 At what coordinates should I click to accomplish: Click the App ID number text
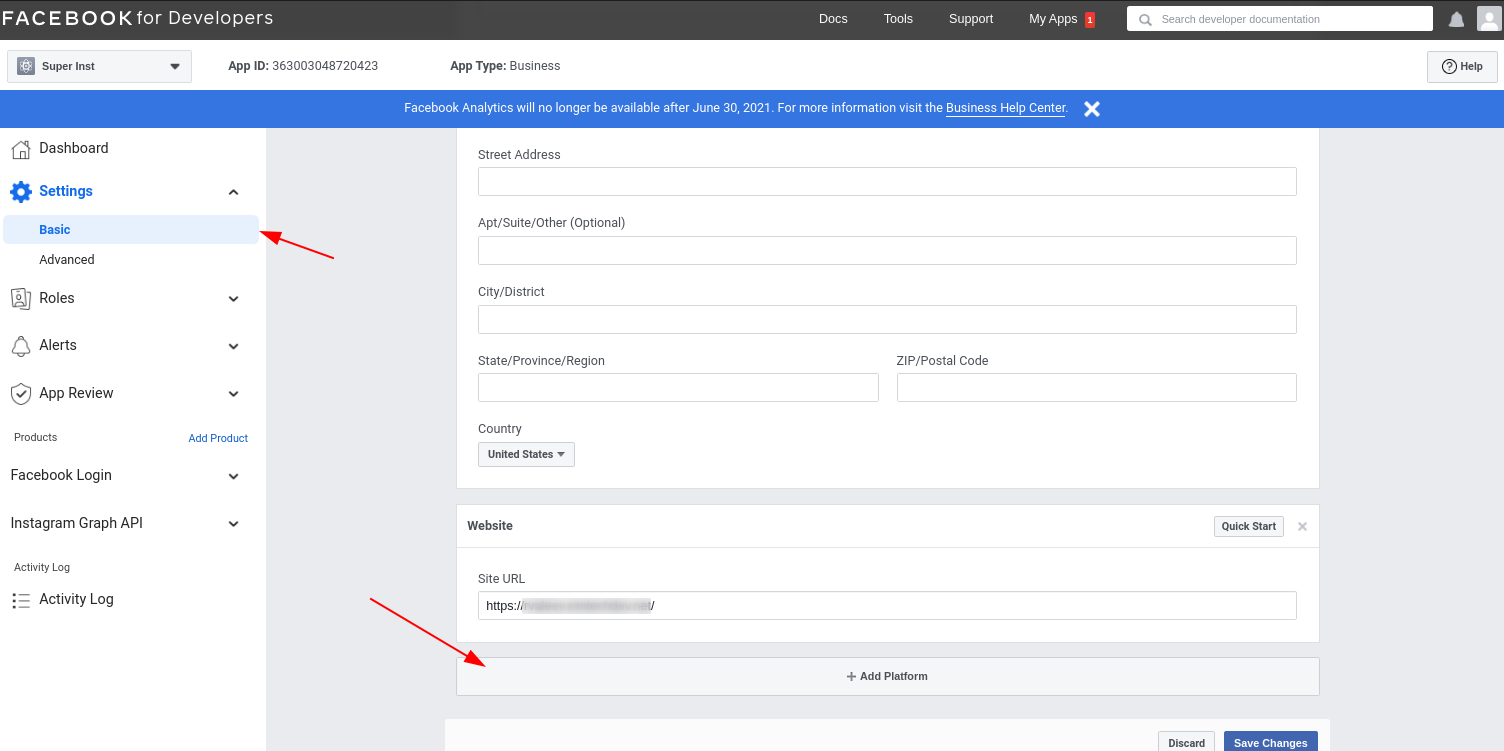click(x=325, y=66)
